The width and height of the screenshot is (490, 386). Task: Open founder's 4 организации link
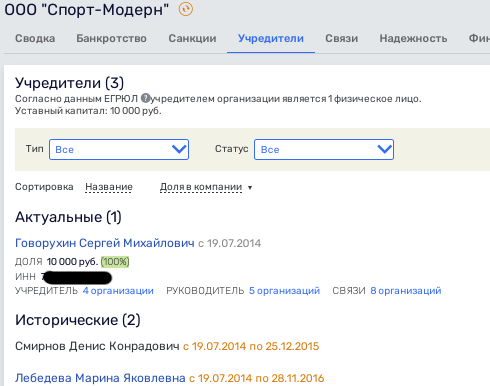118,291
